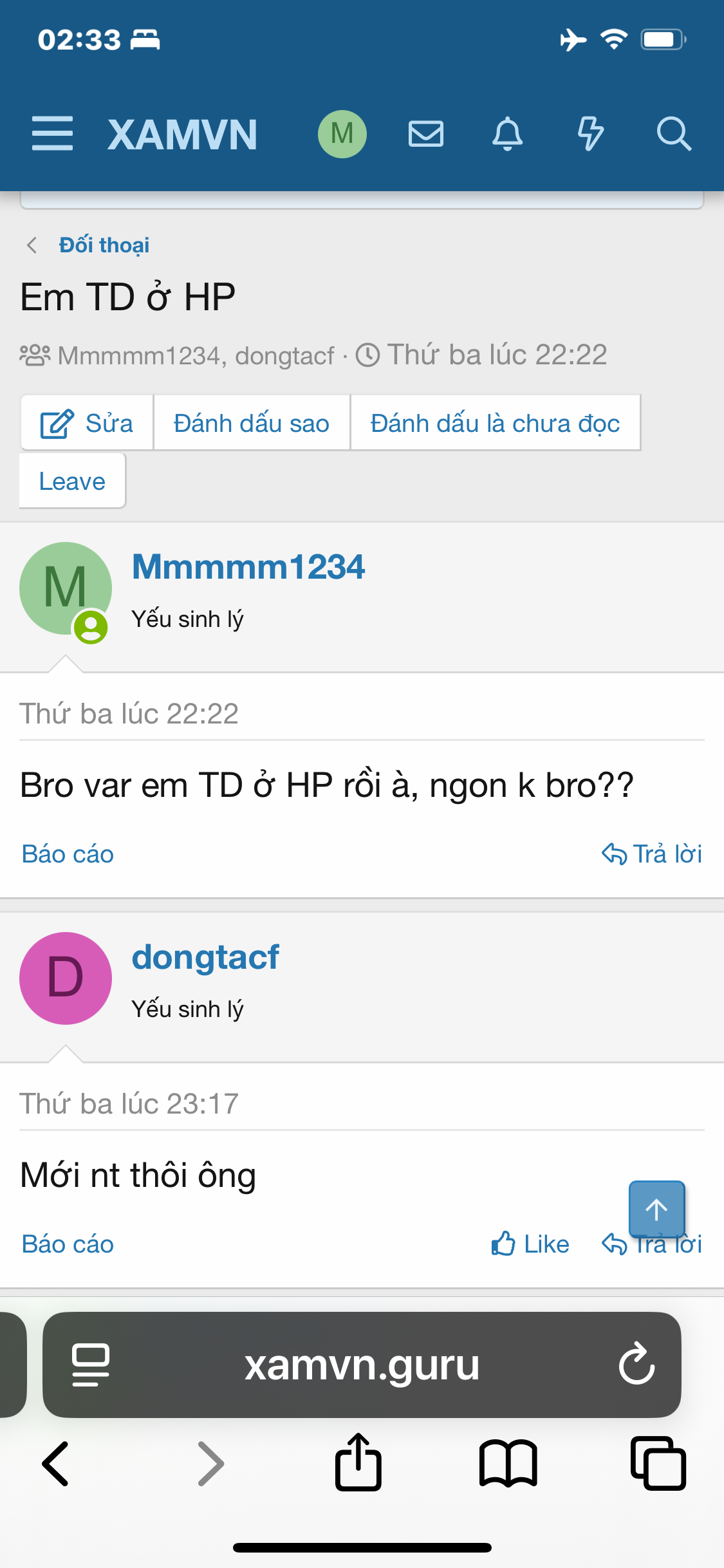Open Safari bookmarks

click(508, 1463)
